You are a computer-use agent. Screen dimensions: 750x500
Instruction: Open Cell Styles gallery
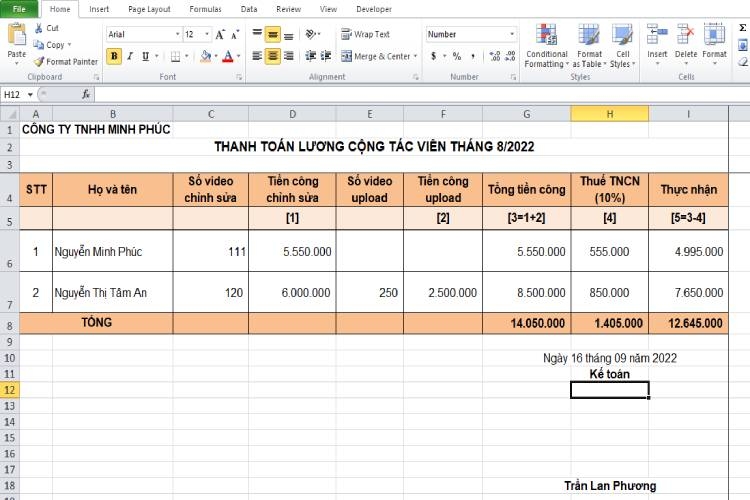pos(622,46)
